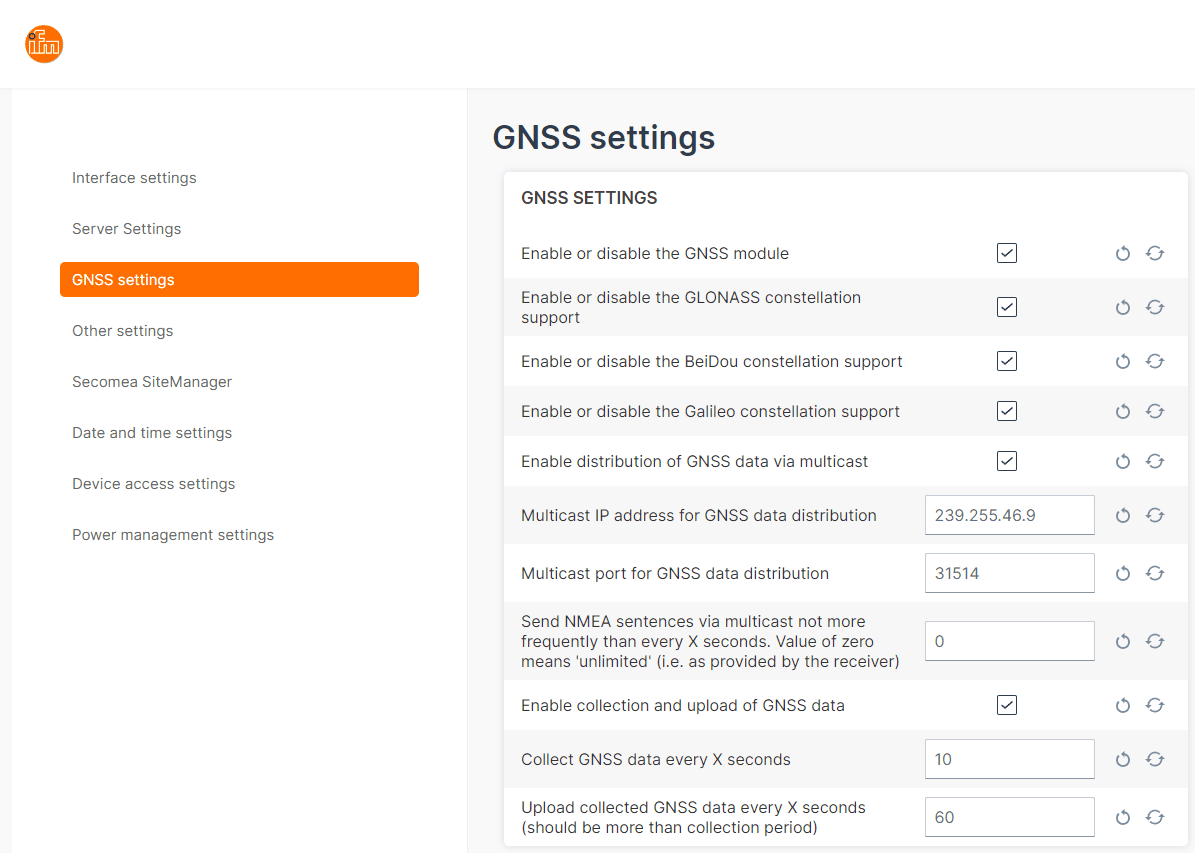Viewport: 1195px width, 853px height.
Task: Go to Secomea SiteManager page
Action: [152, 382]
